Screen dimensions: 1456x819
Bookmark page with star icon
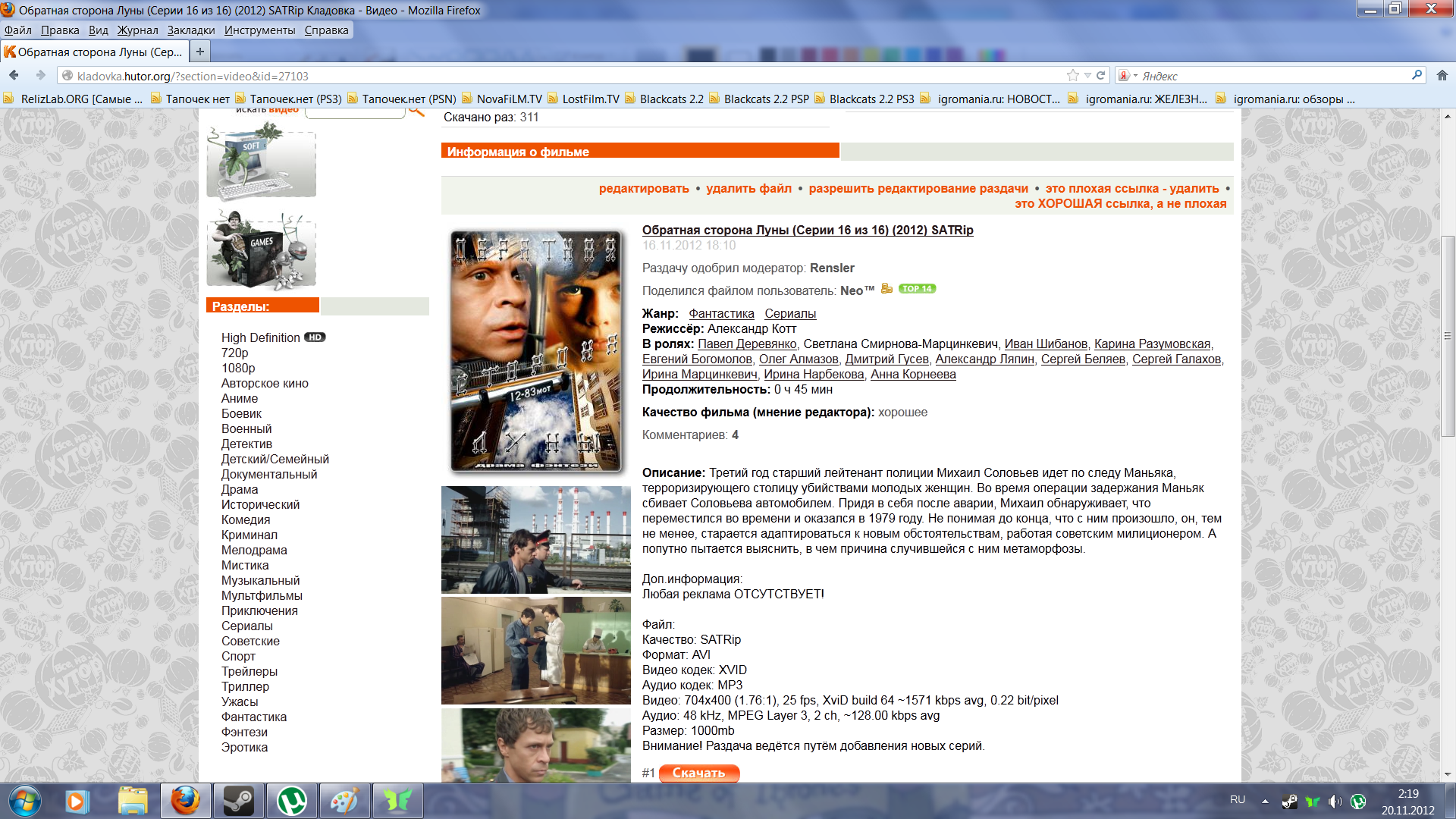(x=1072, y=75)
